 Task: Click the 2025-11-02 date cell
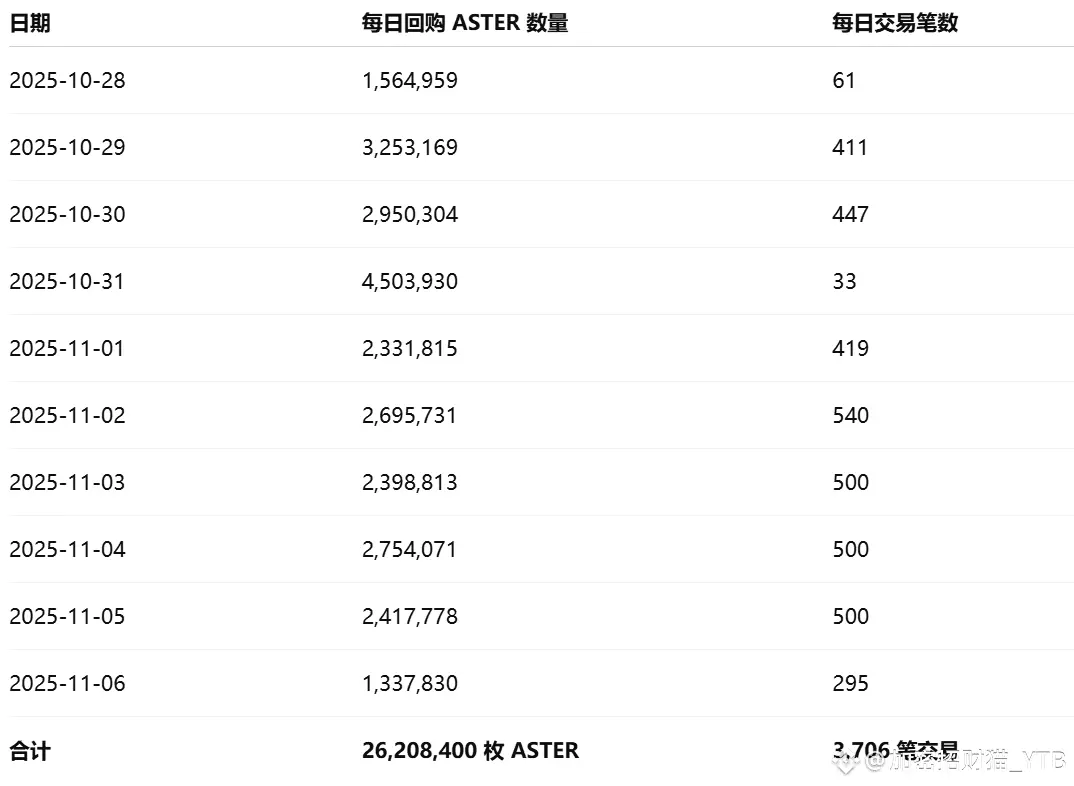68,415
